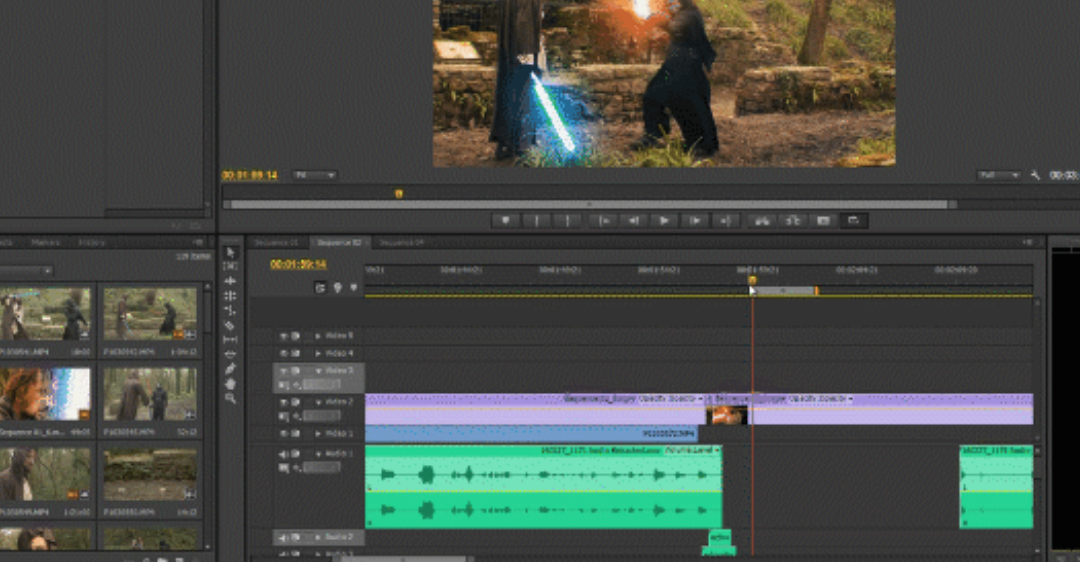Switch to the Sequence 02 tab
1080x562 pixels.
(340, 242)
